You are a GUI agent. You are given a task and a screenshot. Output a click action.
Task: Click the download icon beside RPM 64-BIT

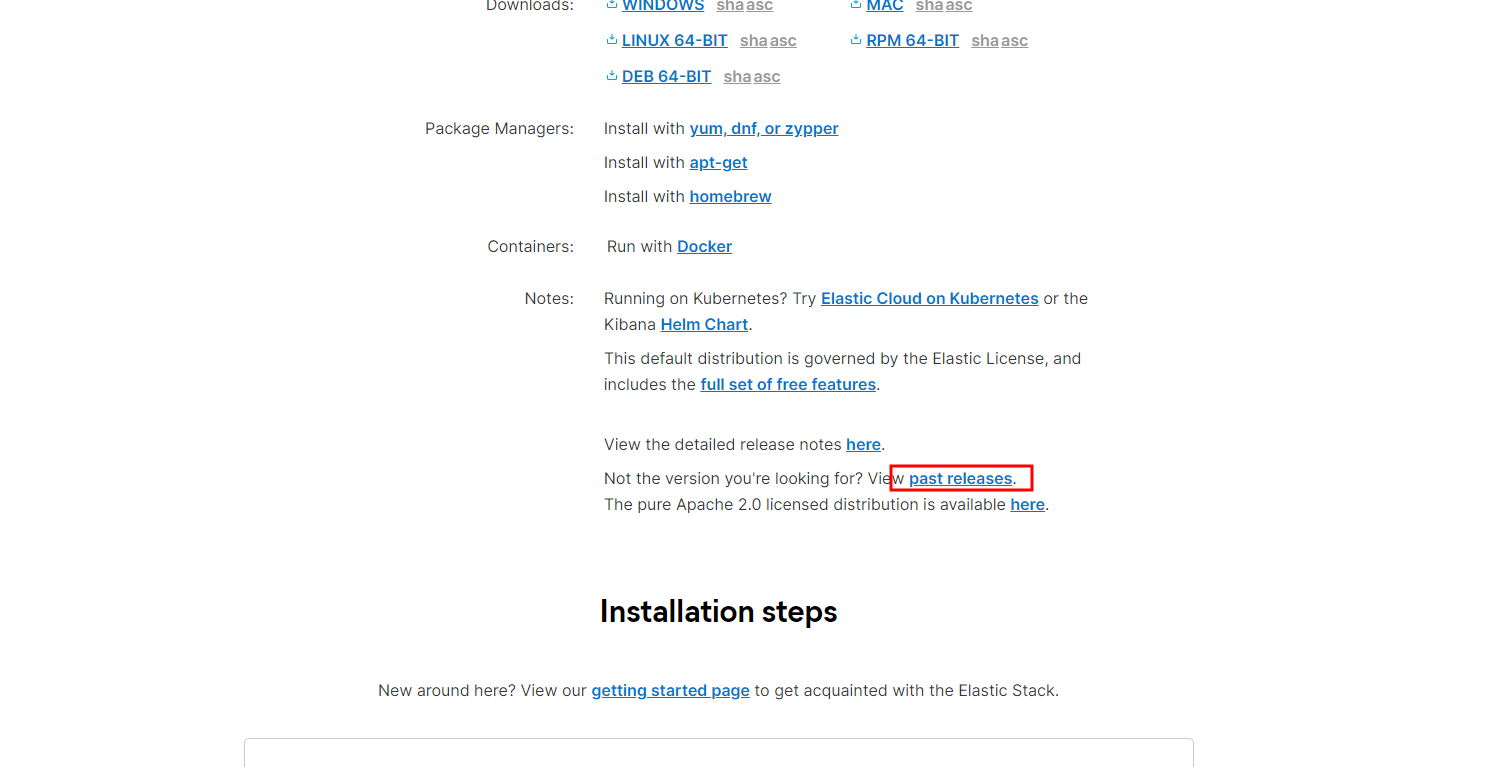(856, 40)
